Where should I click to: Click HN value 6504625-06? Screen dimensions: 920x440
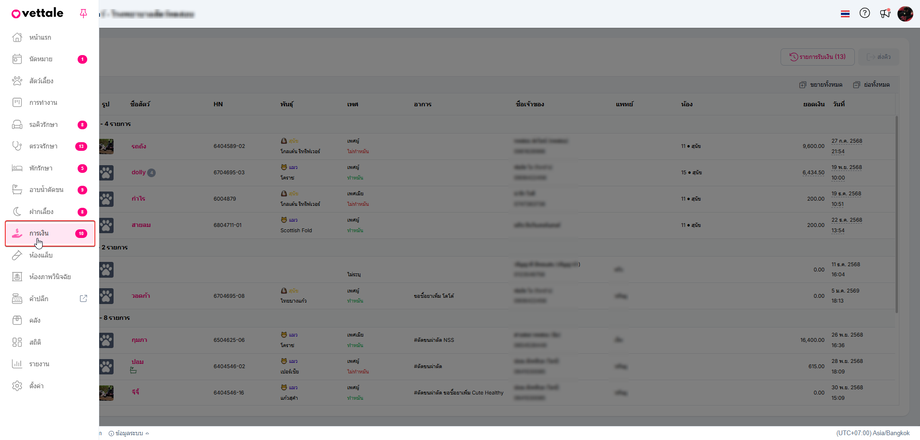tap(229, 340)
